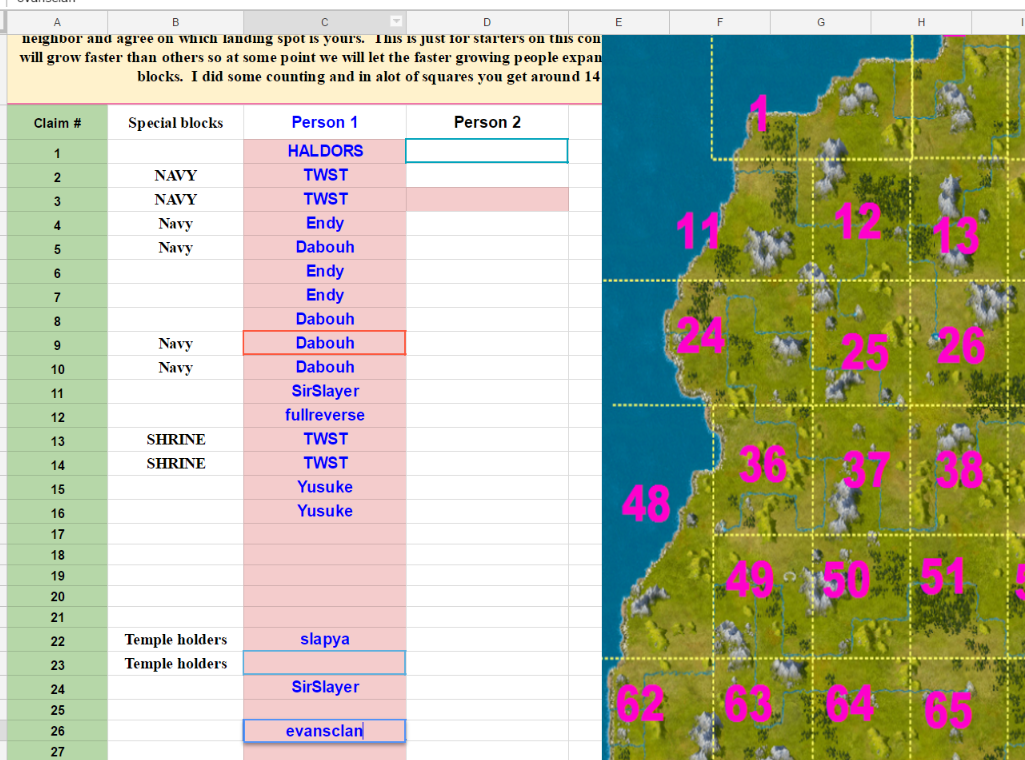Select the Yusuke cell in claim row 15

324,487
